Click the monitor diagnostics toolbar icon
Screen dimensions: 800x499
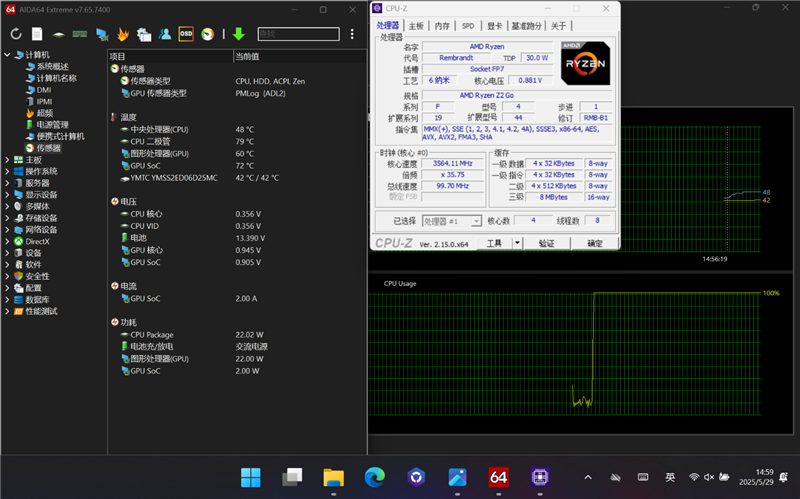[102, 34]
